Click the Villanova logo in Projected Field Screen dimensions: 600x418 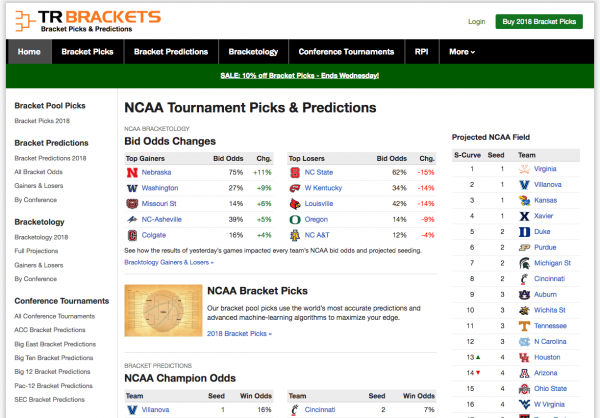524,185
